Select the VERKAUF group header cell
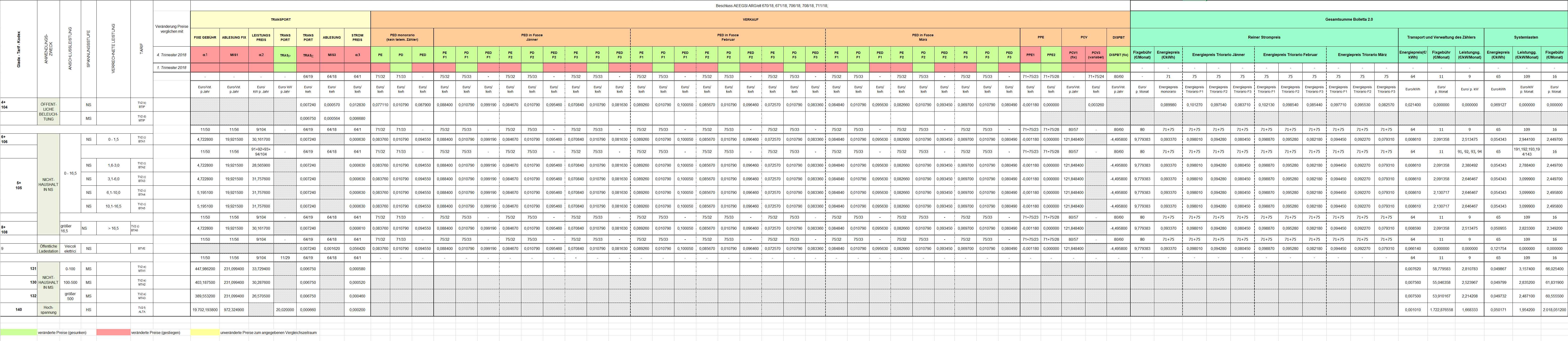This screenshot has height=341, width=1568. point(751,20)
